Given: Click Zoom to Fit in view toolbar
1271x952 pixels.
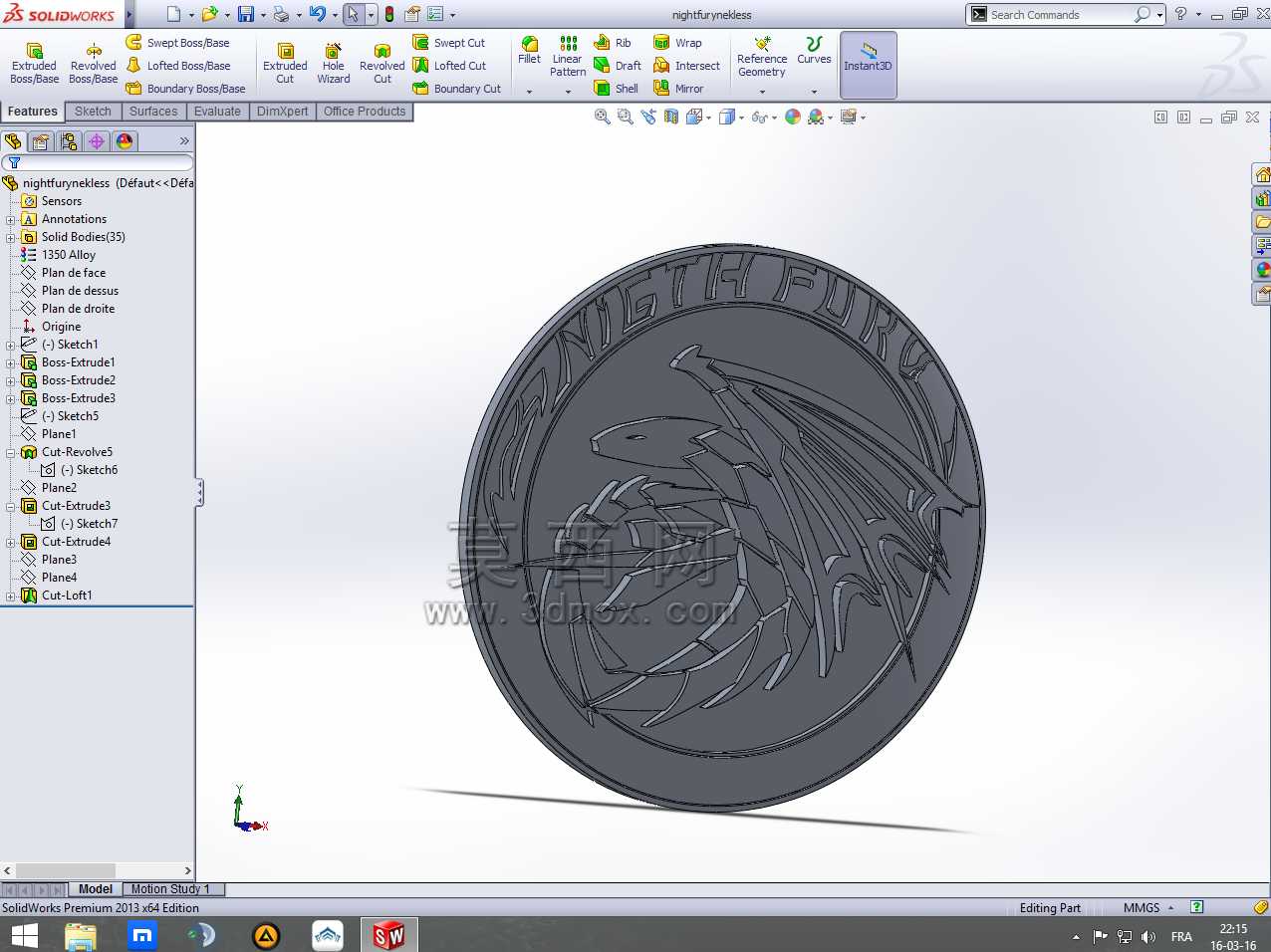Looking at the screenshot, I should click(602, 117).
